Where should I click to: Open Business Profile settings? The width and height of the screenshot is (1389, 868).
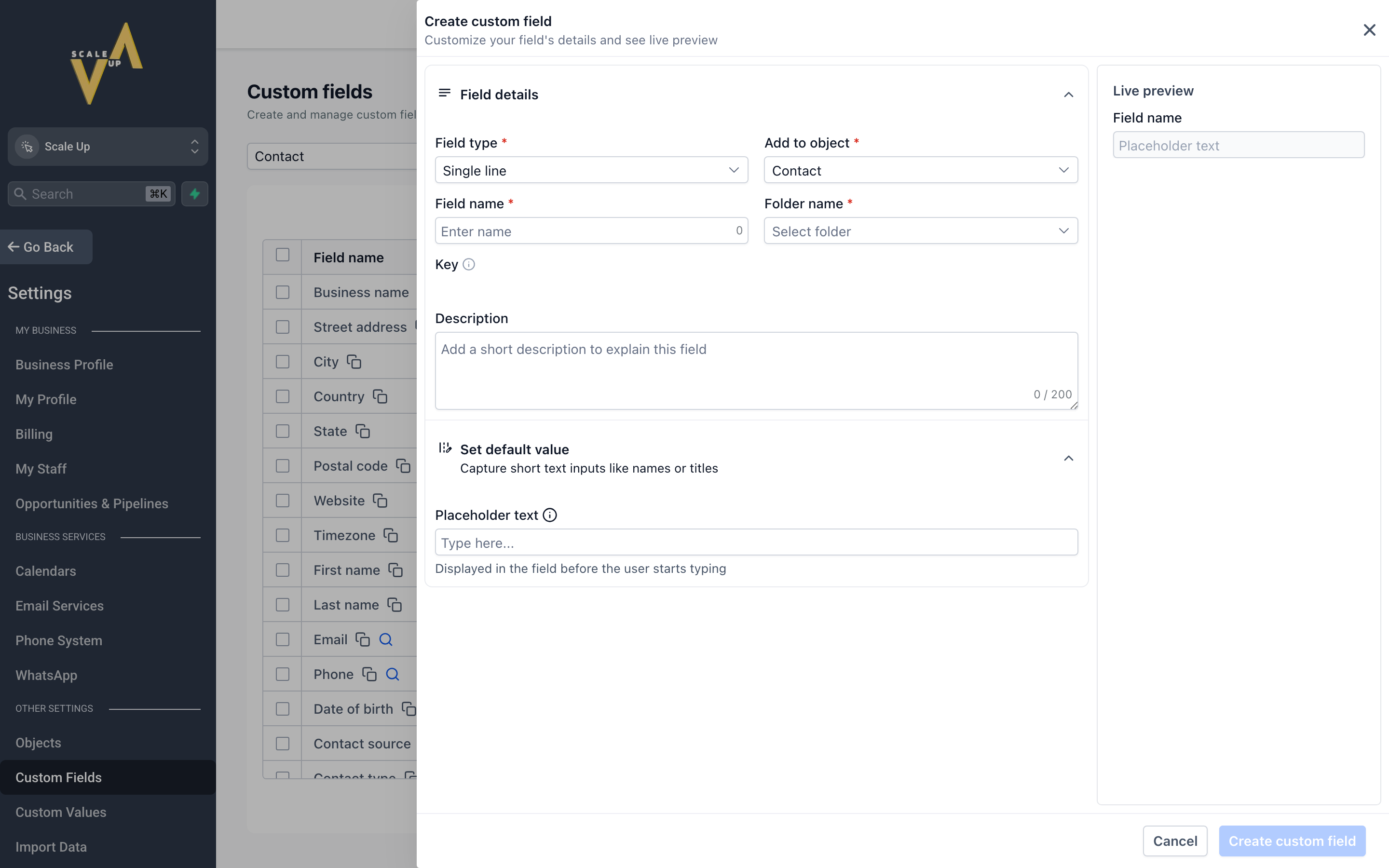(64, 365)
